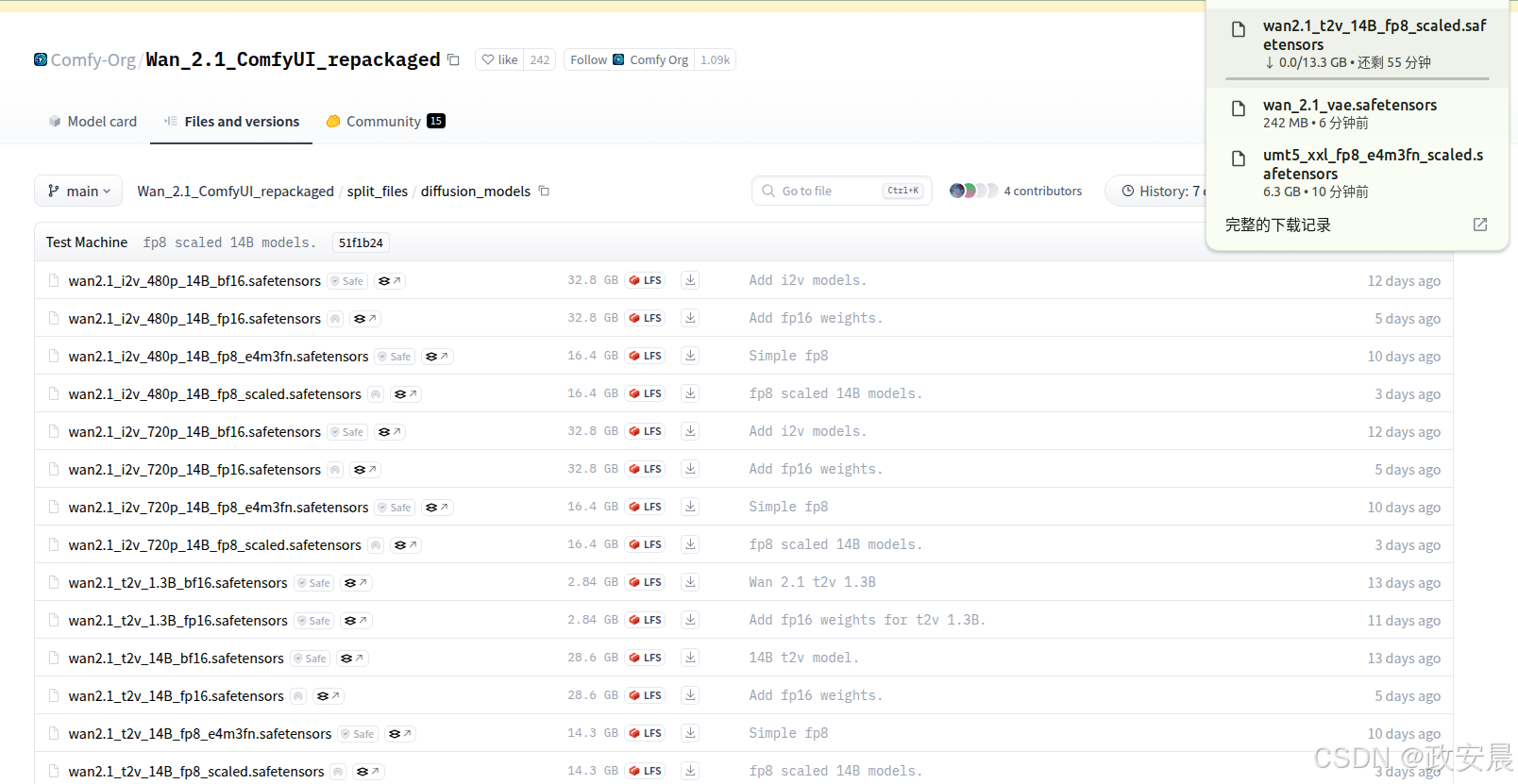Screen dimensions: 1518x784
Task: Open the Comfy-Org organization link
Action: 93,59
